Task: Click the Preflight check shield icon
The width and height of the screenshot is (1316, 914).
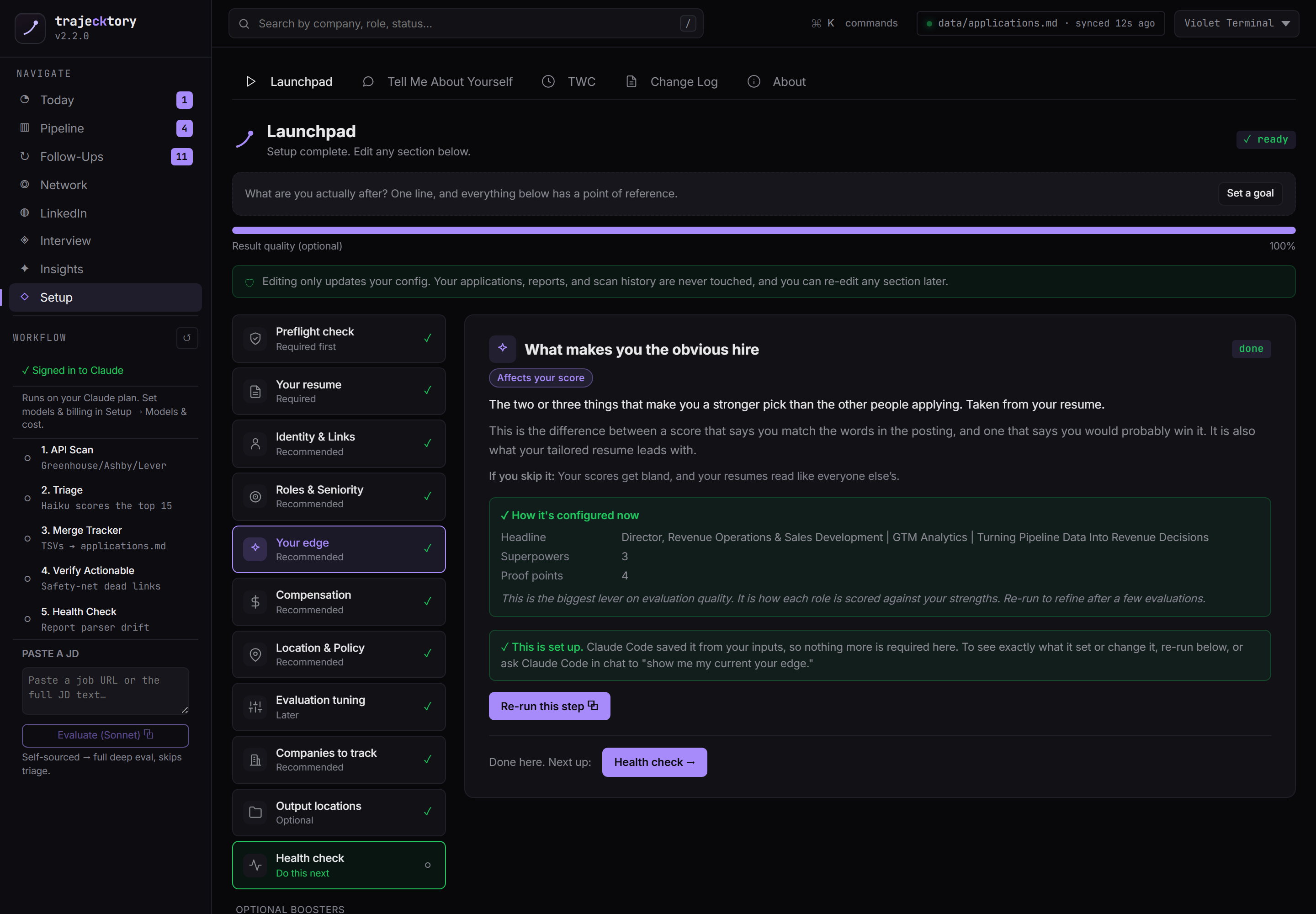Action: tap(255, 339)
